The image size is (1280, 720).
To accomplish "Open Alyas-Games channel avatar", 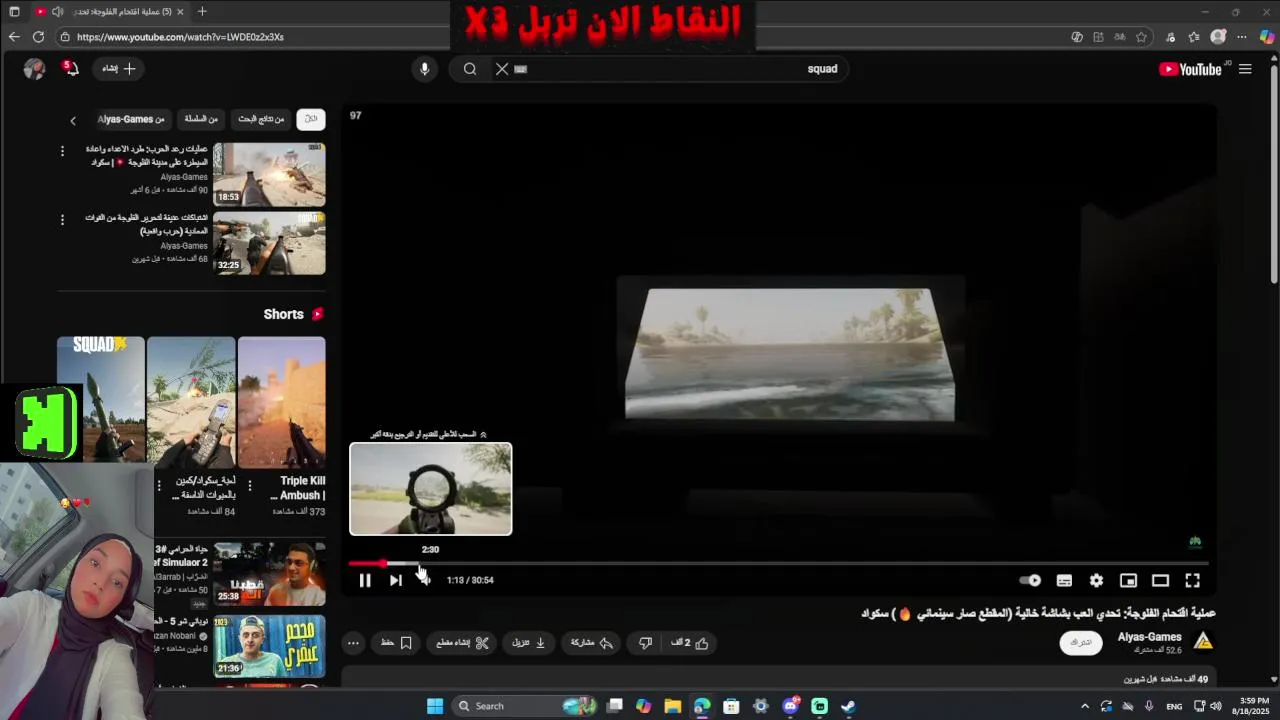I will click(x=1203, y=641).
